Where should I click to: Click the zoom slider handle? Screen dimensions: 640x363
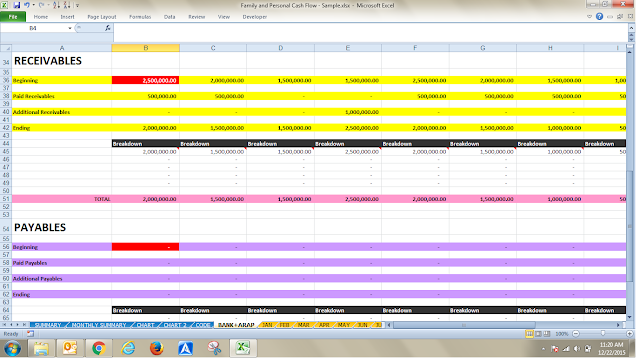pos(603,334)
